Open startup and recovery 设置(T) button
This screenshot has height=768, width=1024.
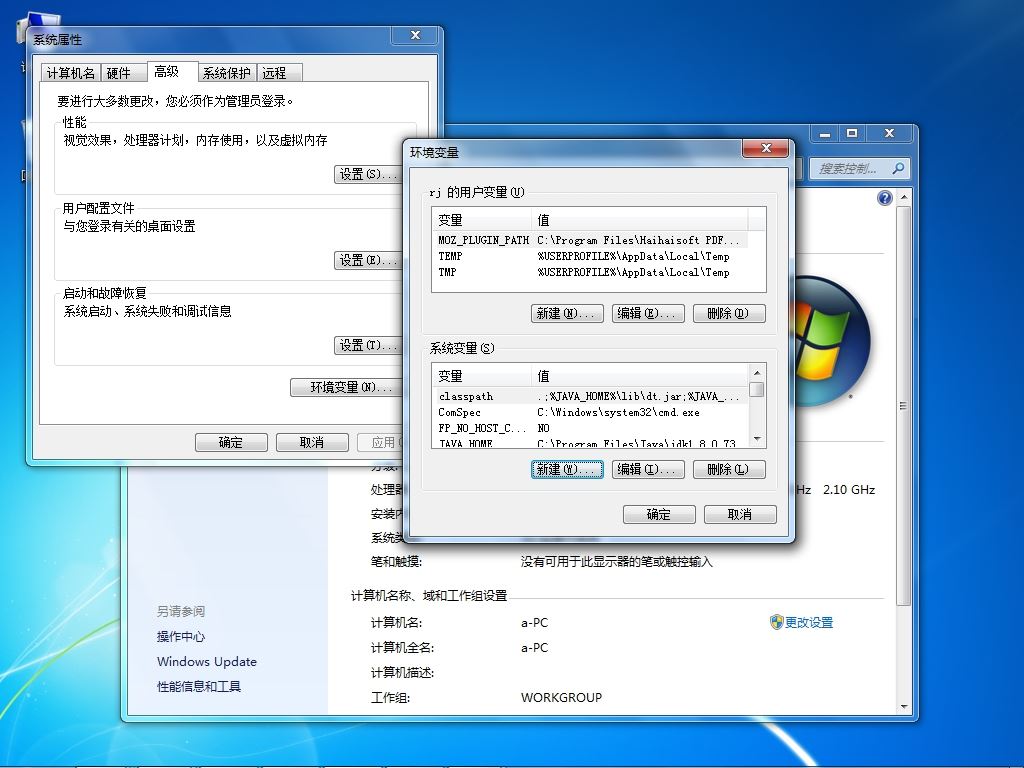368,345
